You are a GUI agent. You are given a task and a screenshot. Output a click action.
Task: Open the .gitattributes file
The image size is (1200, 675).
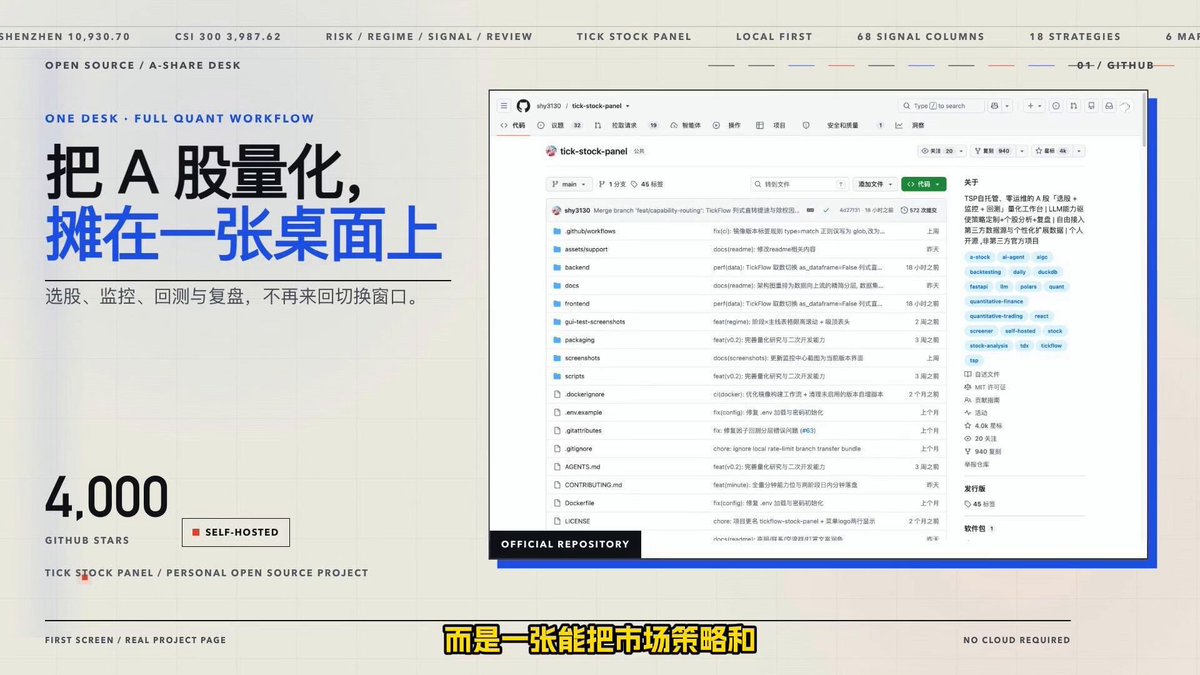point(583,430)
